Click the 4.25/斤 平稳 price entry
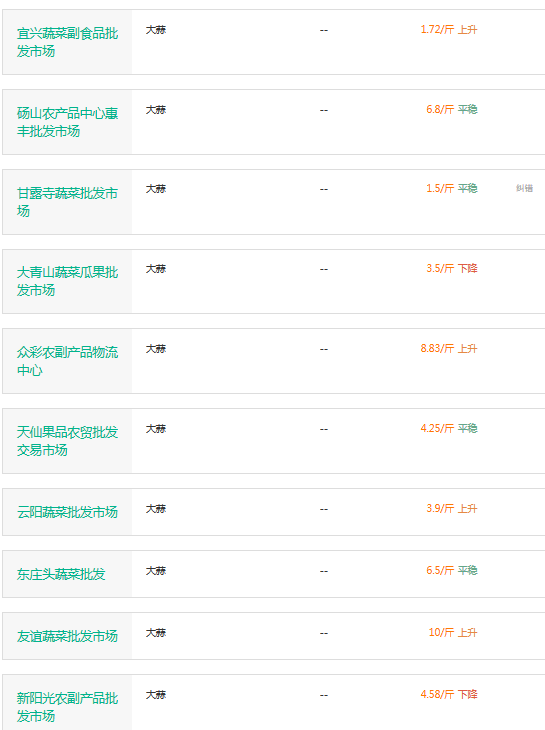Screen dimensions: 545x730 pyautogui.click(x=449, y=428)
